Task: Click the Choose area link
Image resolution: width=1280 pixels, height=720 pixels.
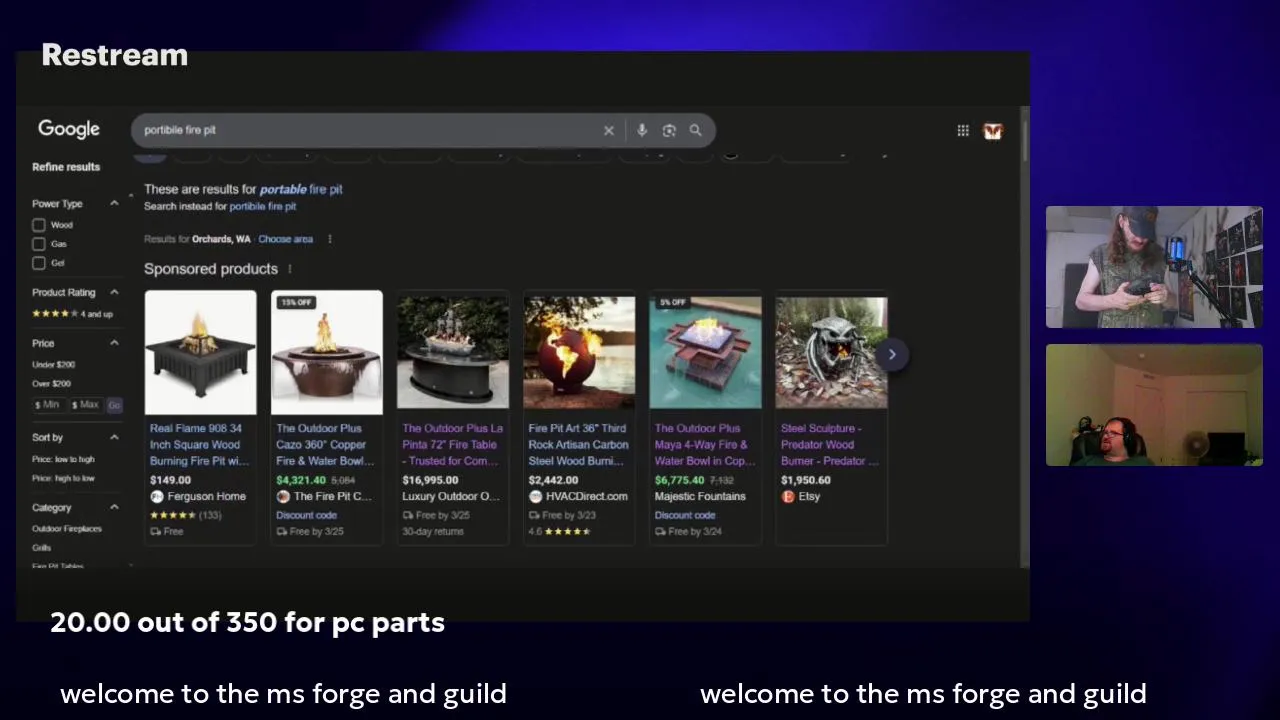Action: (x=285, y=239)
